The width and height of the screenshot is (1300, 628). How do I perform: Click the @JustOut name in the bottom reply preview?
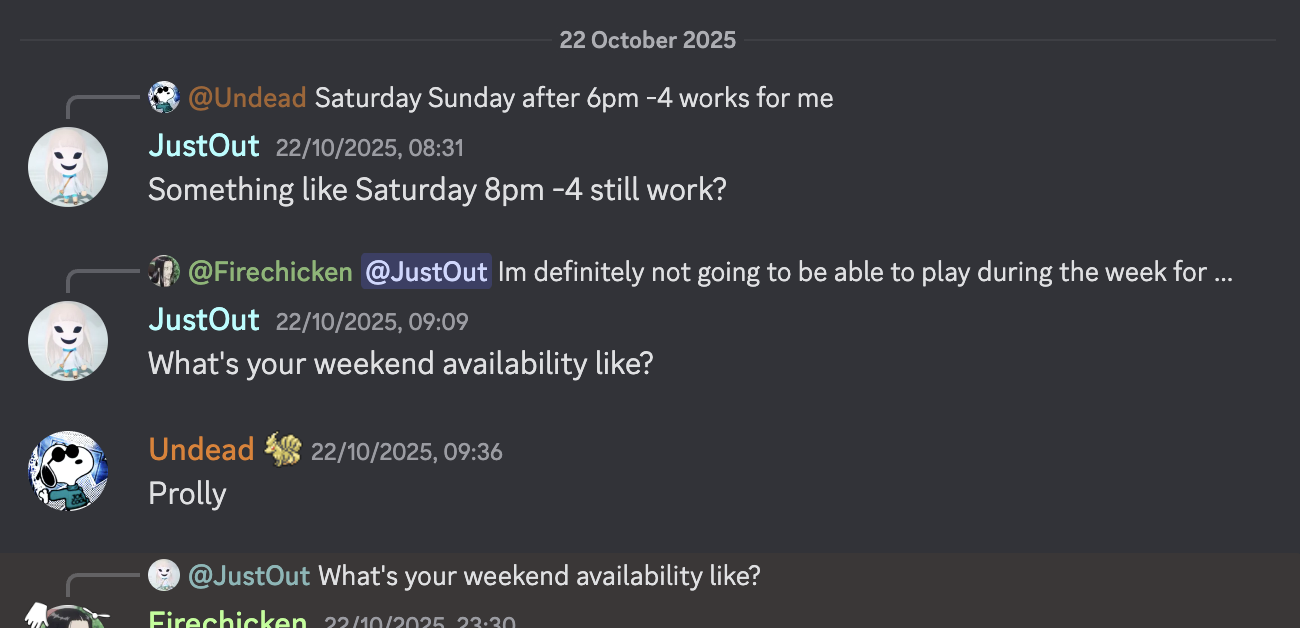249,576
